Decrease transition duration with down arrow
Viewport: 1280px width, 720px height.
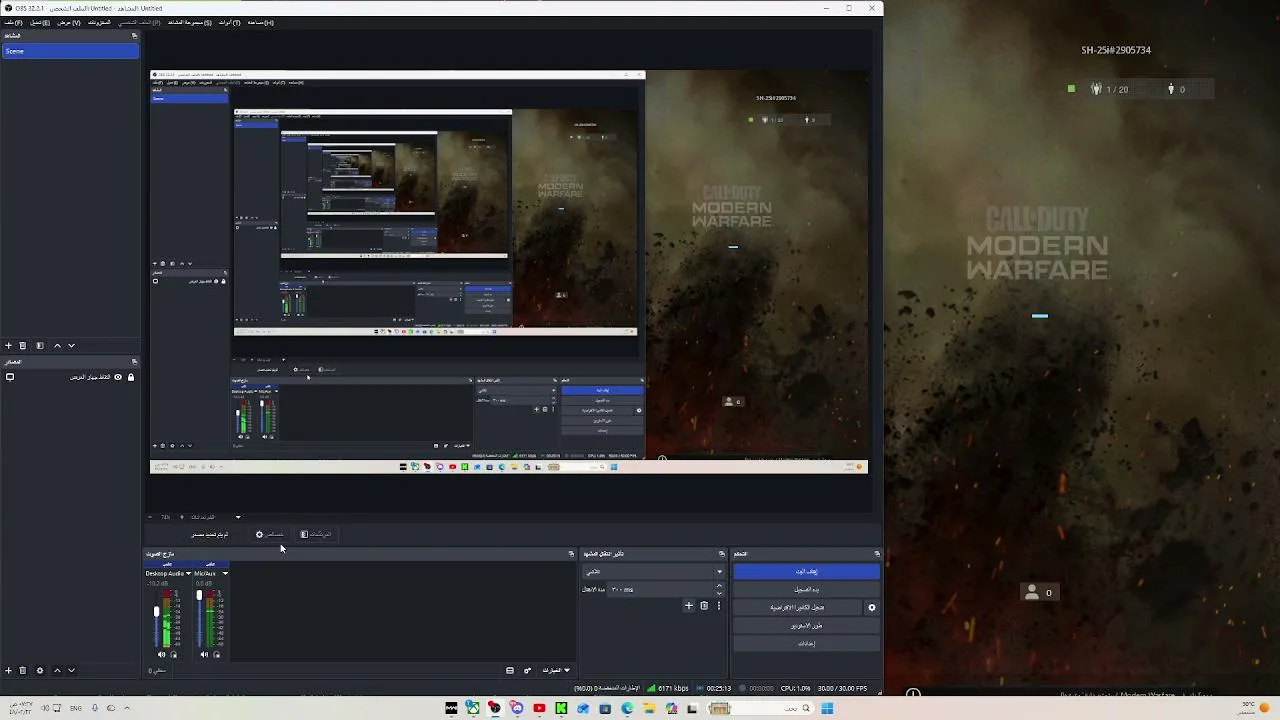[x=719, y=593]
